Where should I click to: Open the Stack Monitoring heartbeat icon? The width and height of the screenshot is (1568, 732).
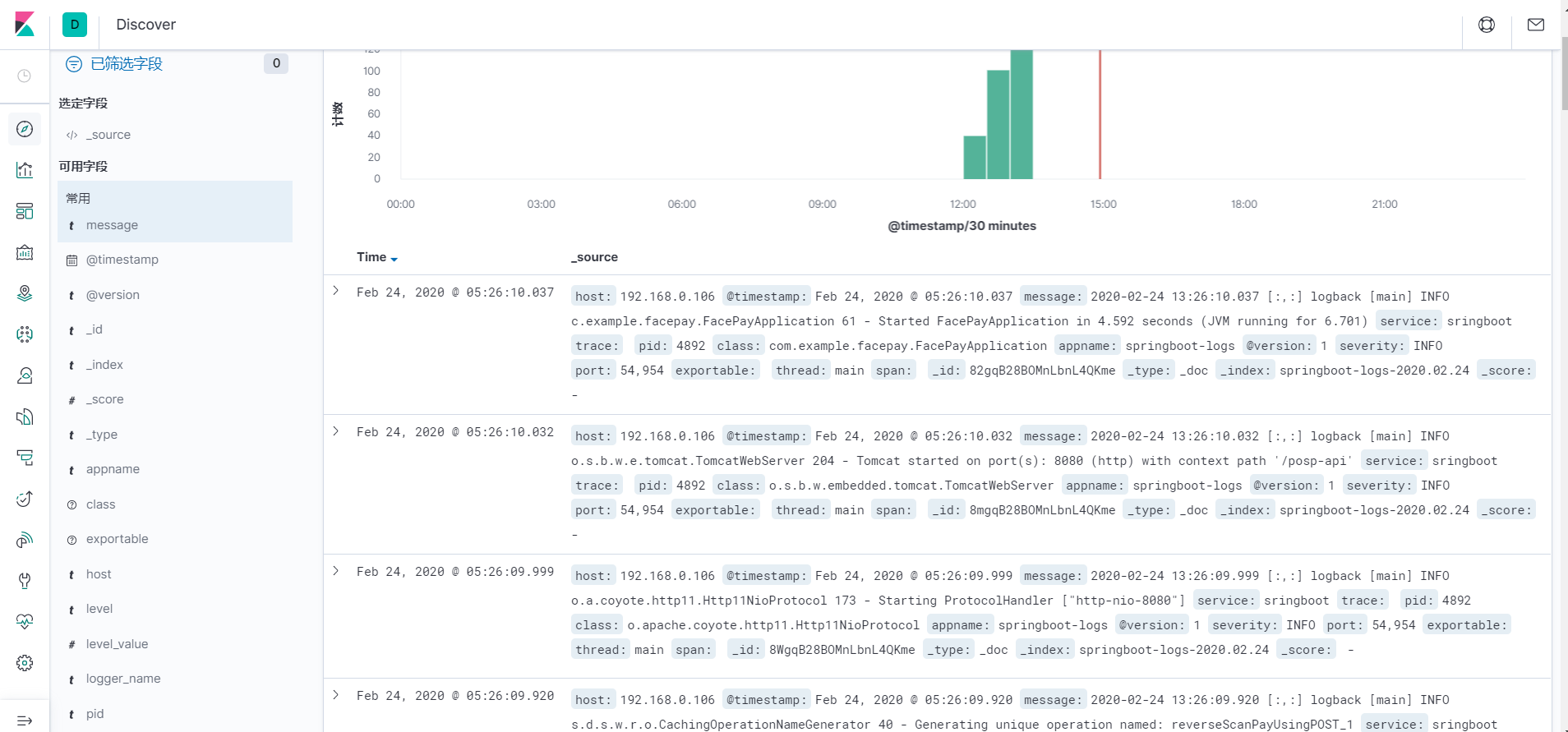coord(25,622)
